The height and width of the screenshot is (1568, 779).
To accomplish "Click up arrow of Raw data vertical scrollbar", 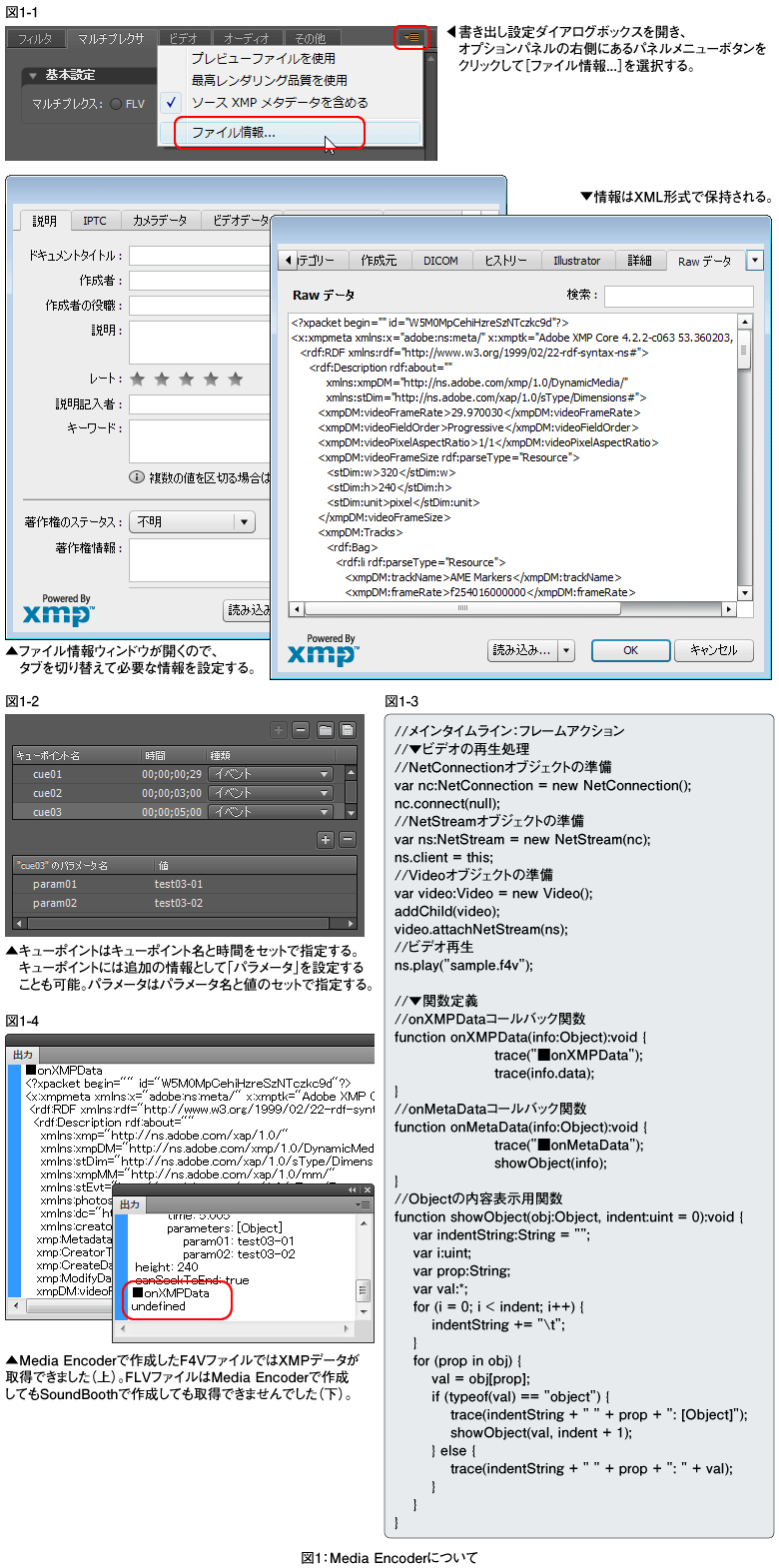I will point(744,322).
